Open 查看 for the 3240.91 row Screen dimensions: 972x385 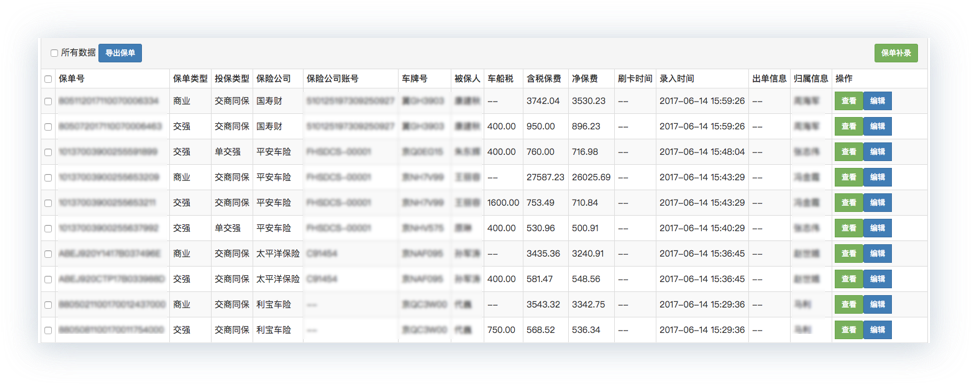[x=849, y=254]
